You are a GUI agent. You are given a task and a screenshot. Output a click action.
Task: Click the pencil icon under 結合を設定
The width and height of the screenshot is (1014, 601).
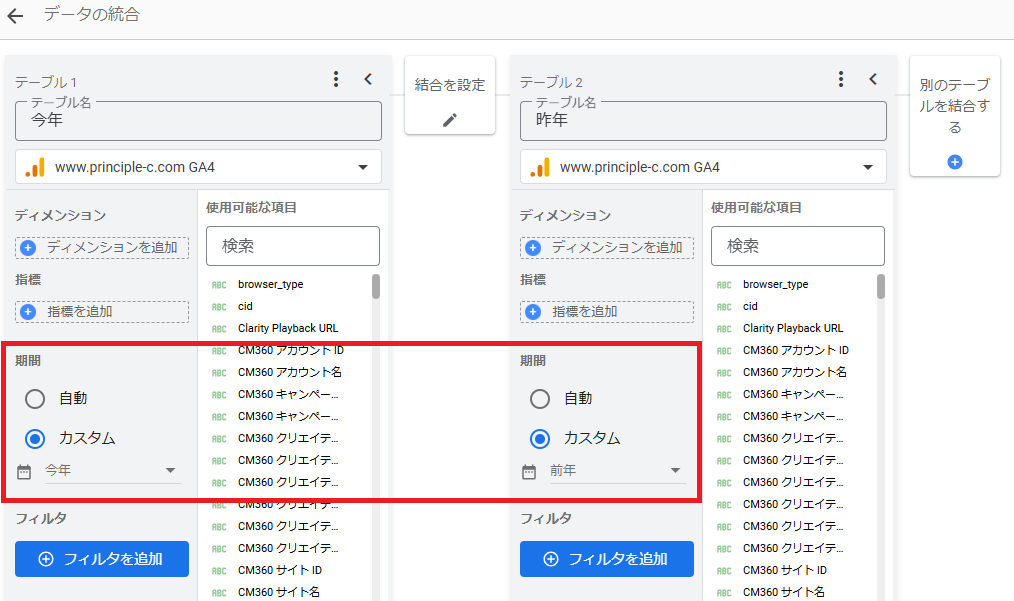pyautogui.click(x=449, y=120)
